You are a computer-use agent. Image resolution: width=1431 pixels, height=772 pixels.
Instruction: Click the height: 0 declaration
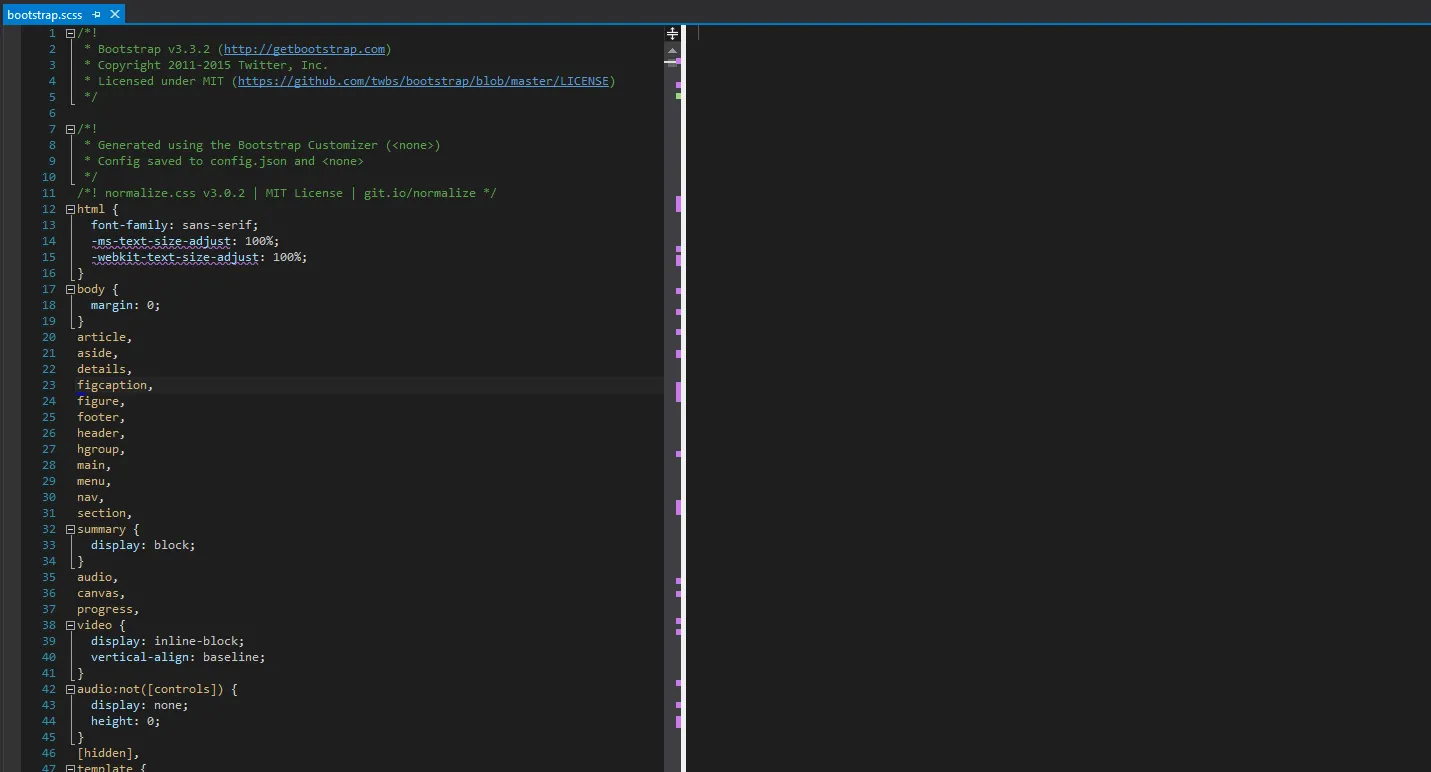point(125,721)
